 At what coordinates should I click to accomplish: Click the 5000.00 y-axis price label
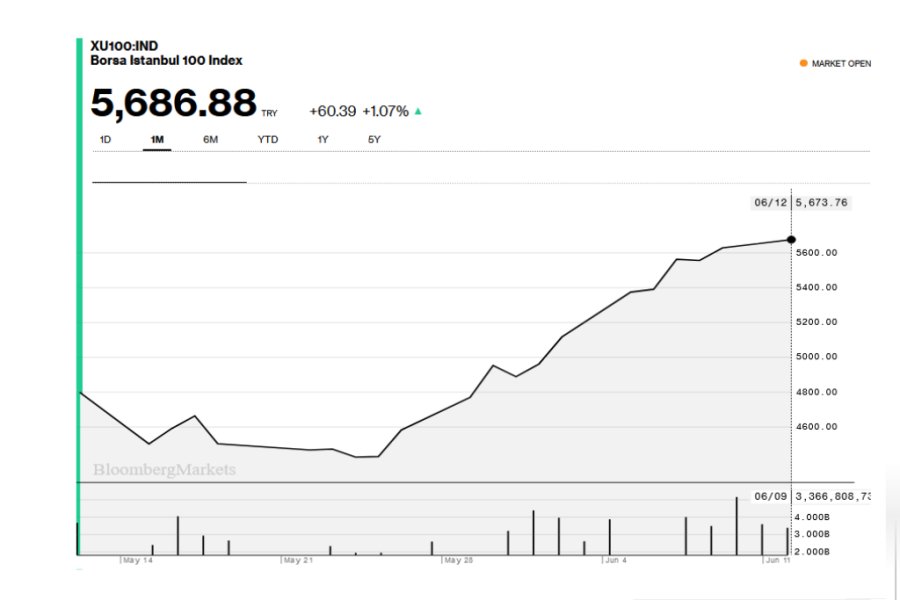[x=817, y=357]
